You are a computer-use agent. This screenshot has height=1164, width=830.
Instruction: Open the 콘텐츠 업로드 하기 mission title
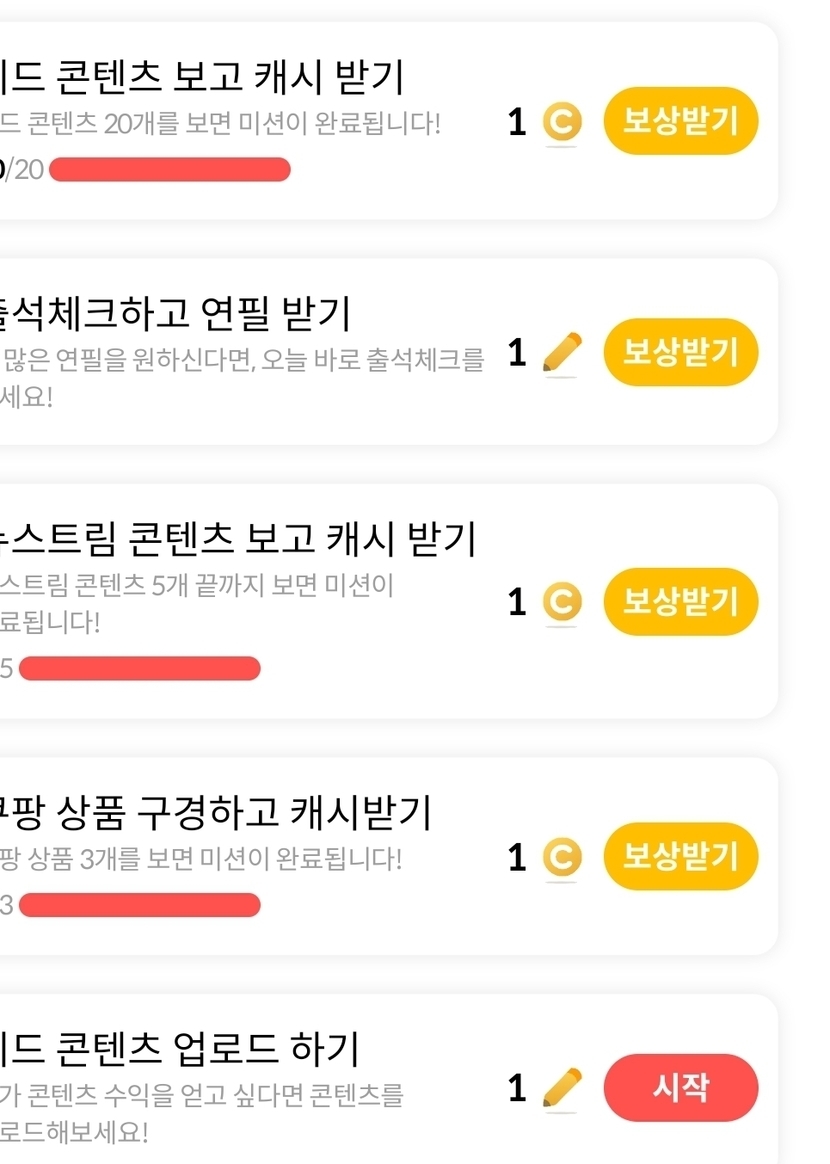pyautogui.click(x=180, y=1049)
